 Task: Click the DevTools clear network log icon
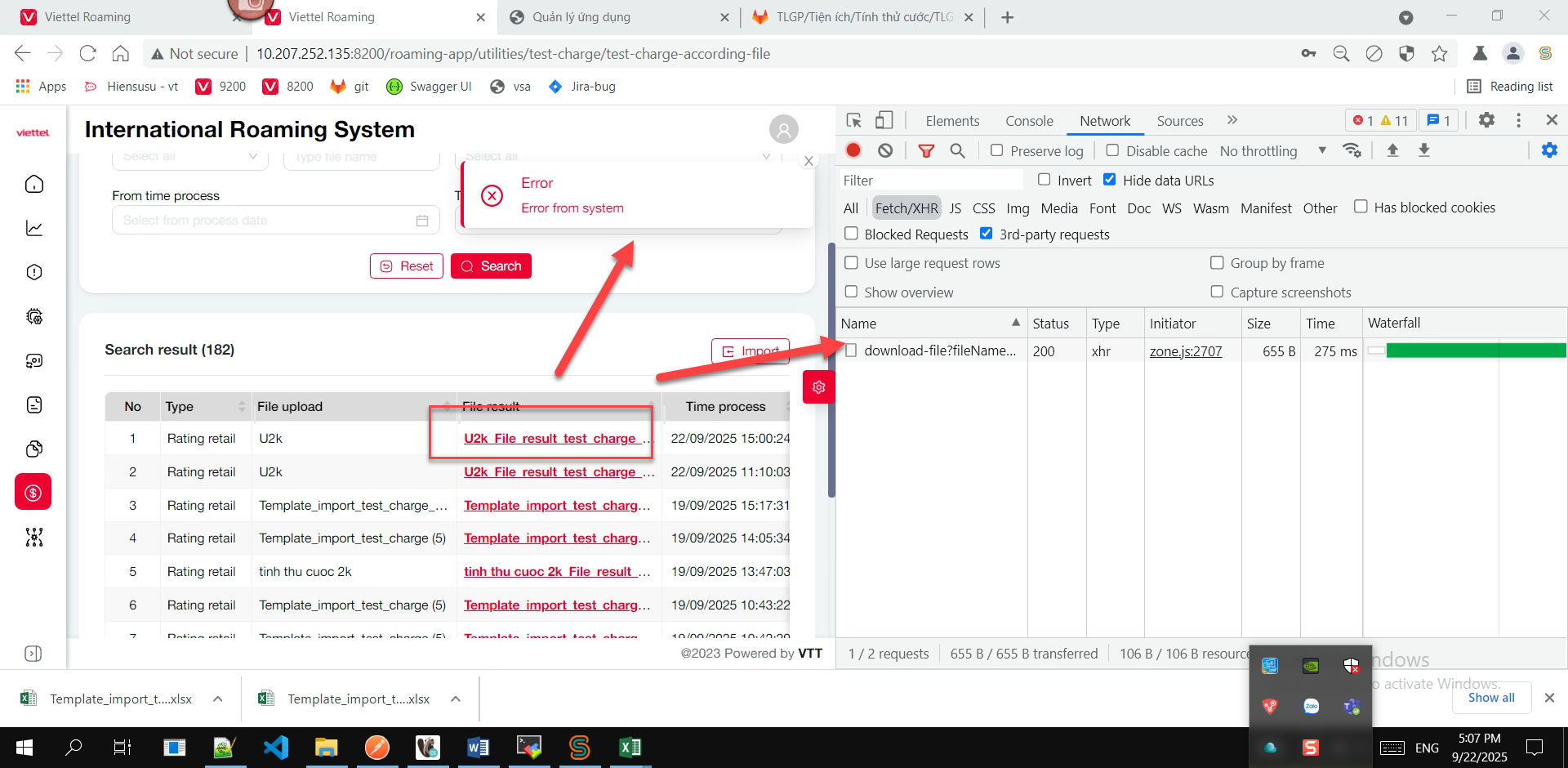885,150
